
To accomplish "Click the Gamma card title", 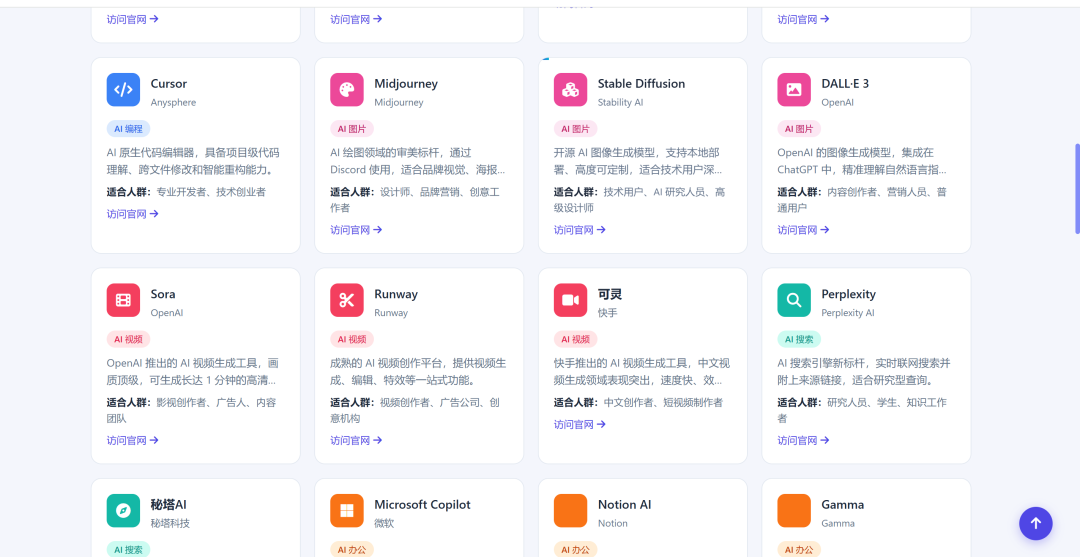I will (x=843, y=505).
